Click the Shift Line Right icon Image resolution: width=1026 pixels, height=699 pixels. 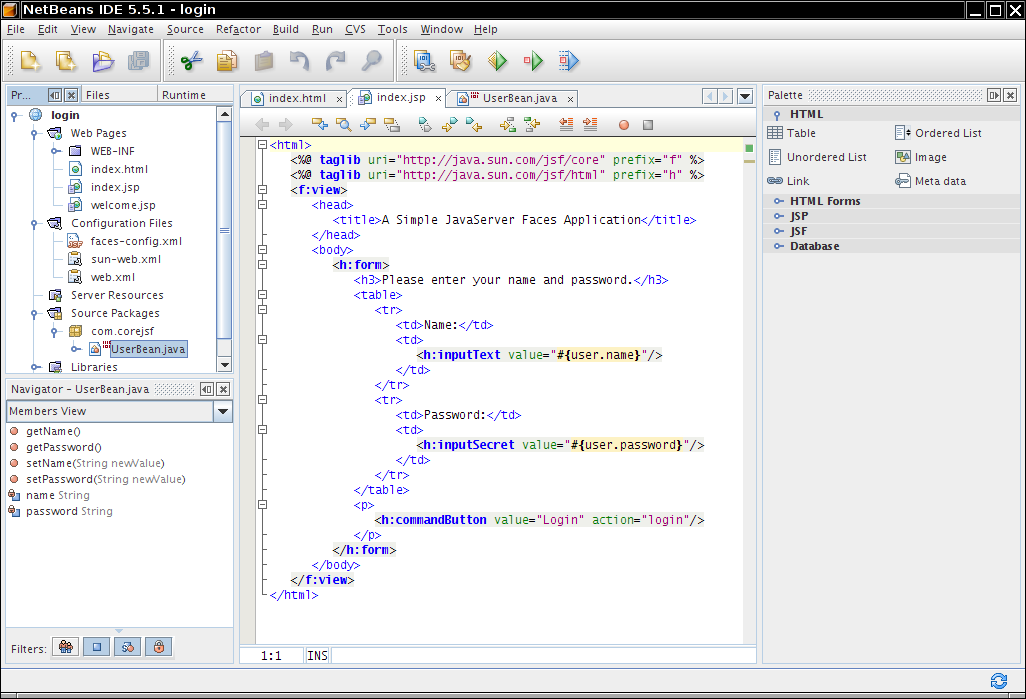point(590,124)
